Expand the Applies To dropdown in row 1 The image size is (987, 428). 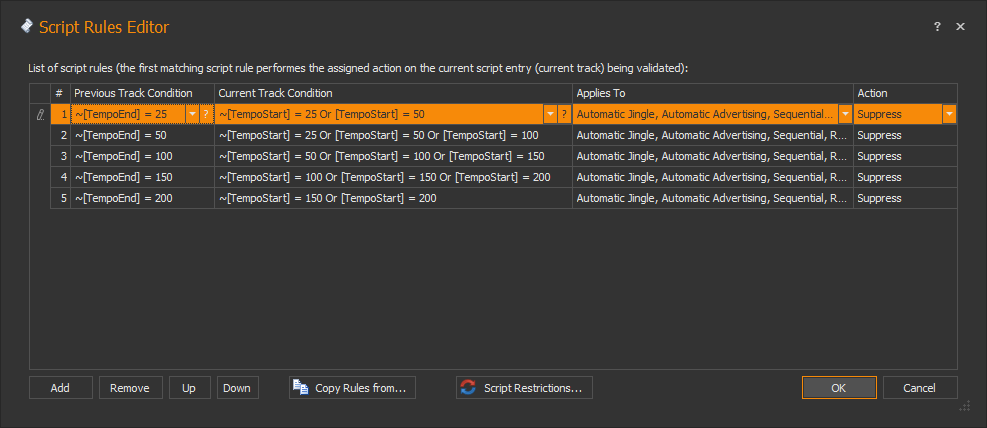tap(845, 114)
